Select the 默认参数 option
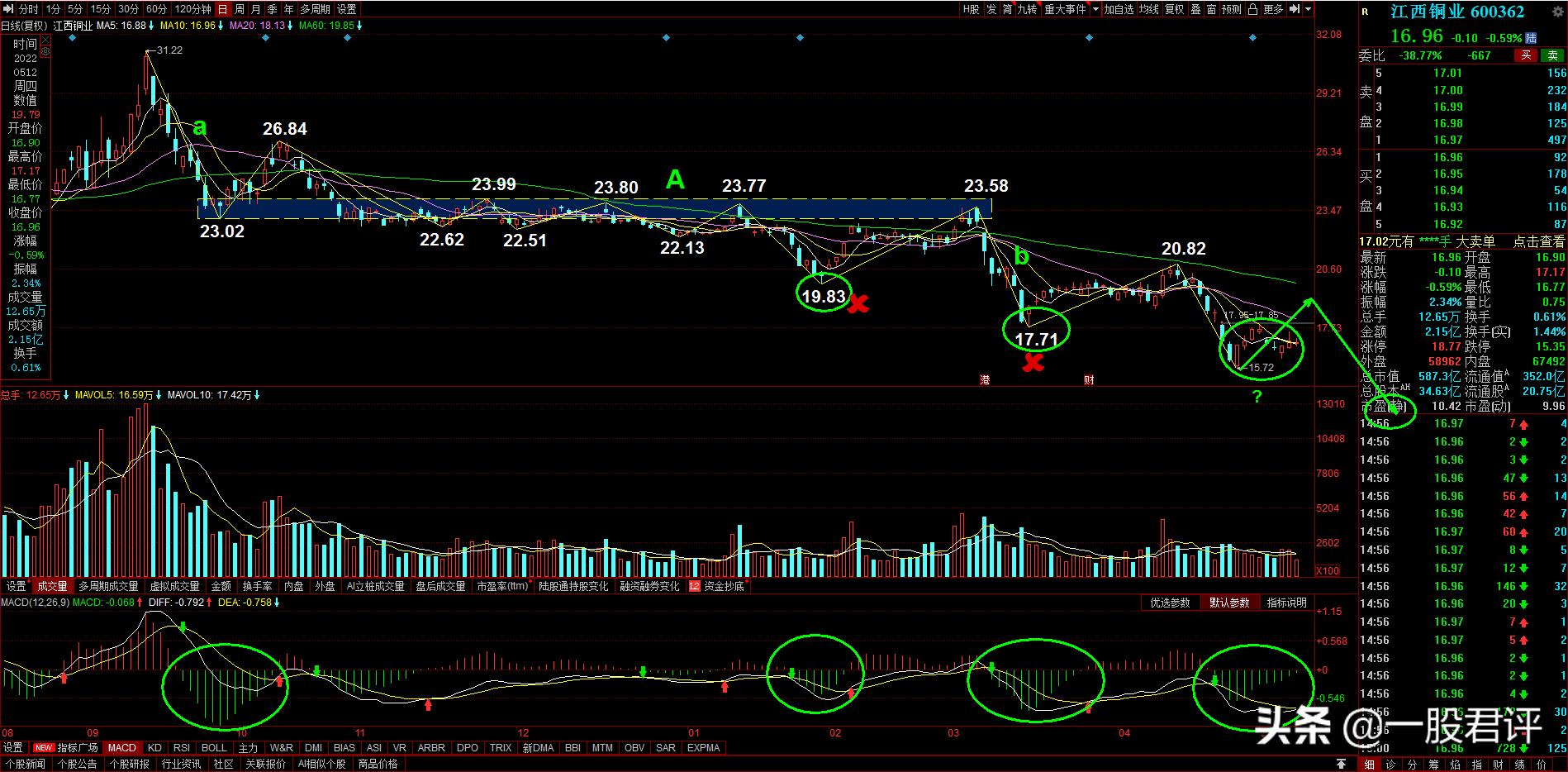This screenshot has width=1568, height=772. [x=1229, y=603]
